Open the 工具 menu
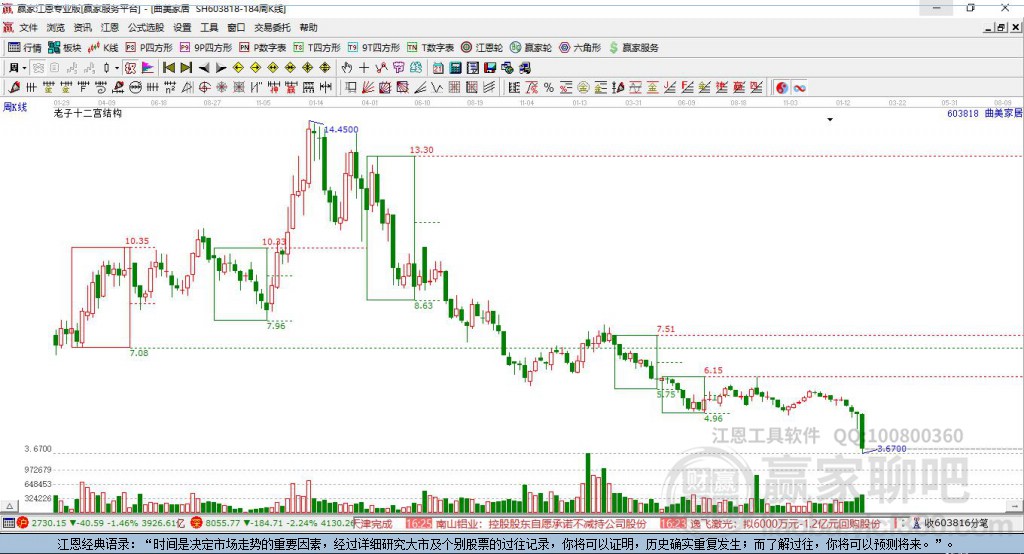Viewport: 1024px width, 554px height. (x=209, y=27)
